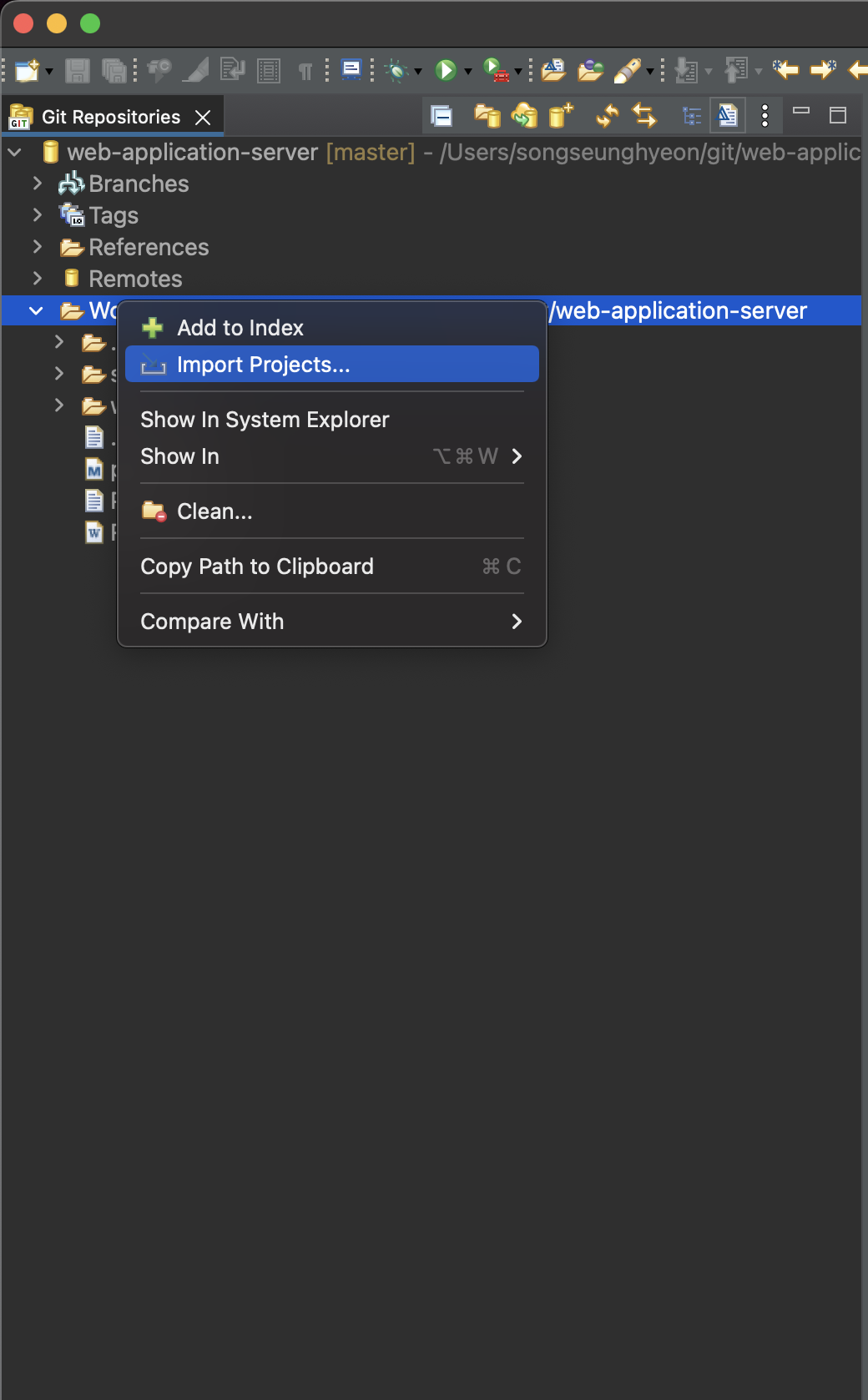Click the Refresh repositories icon
Viewport: 868px width, 1400px height.
point(608,116)
